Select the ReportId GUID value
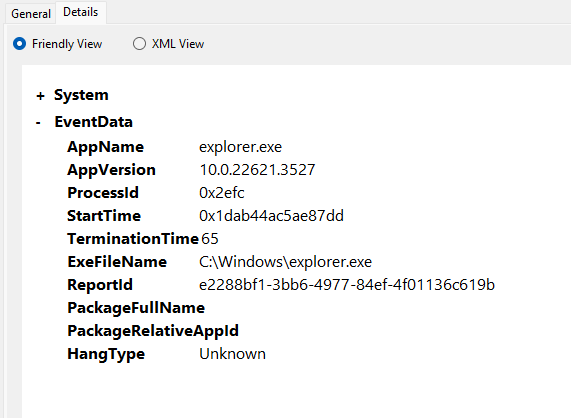The image size is (571, 418). click(x=347, y=285)
